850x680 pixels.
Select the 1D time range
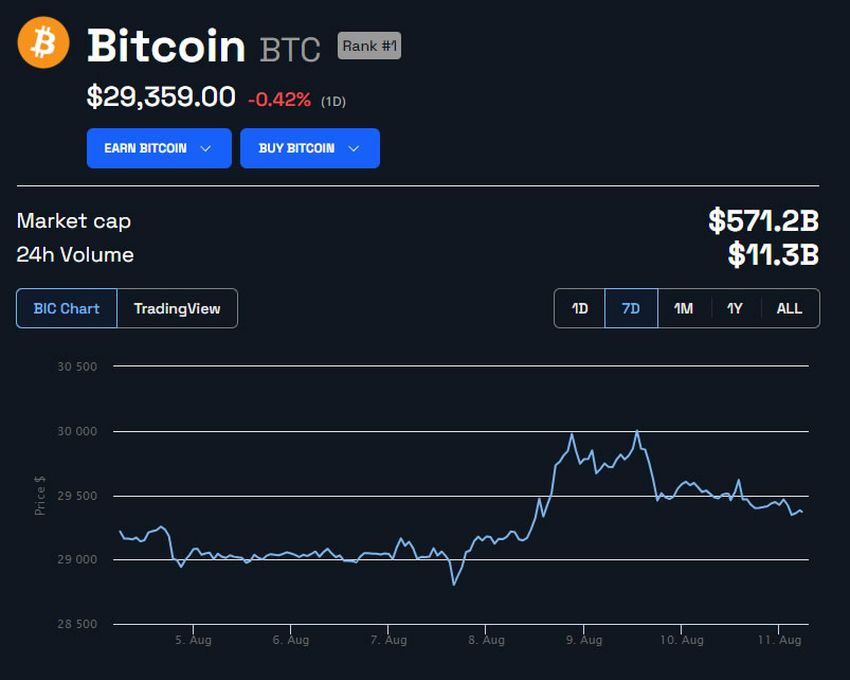579,308
